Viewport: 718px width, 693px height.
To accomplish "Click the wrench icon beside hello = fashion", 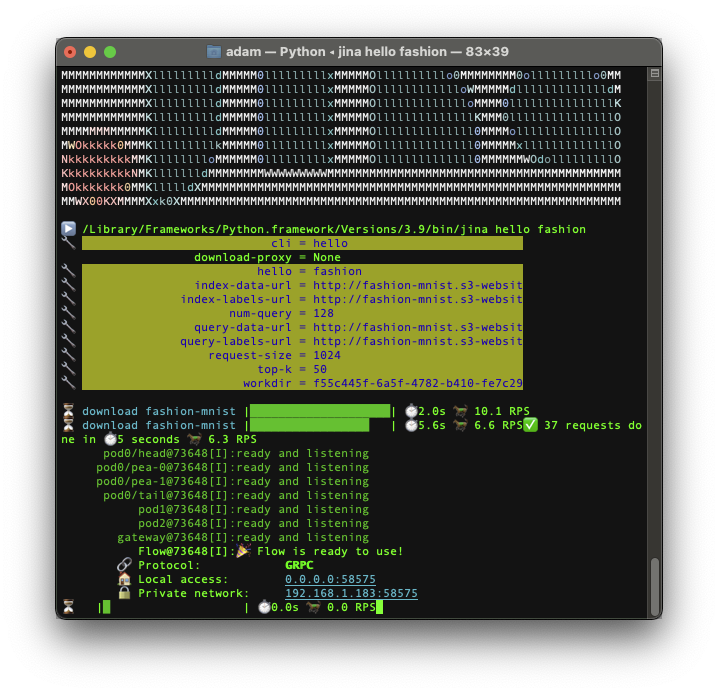I will [68, 271].
